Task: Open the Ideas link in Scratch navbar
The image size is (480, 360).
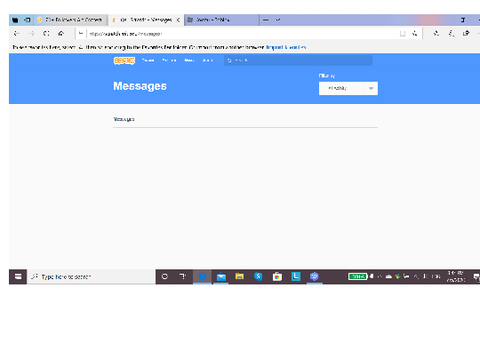Action: point(189,60)
